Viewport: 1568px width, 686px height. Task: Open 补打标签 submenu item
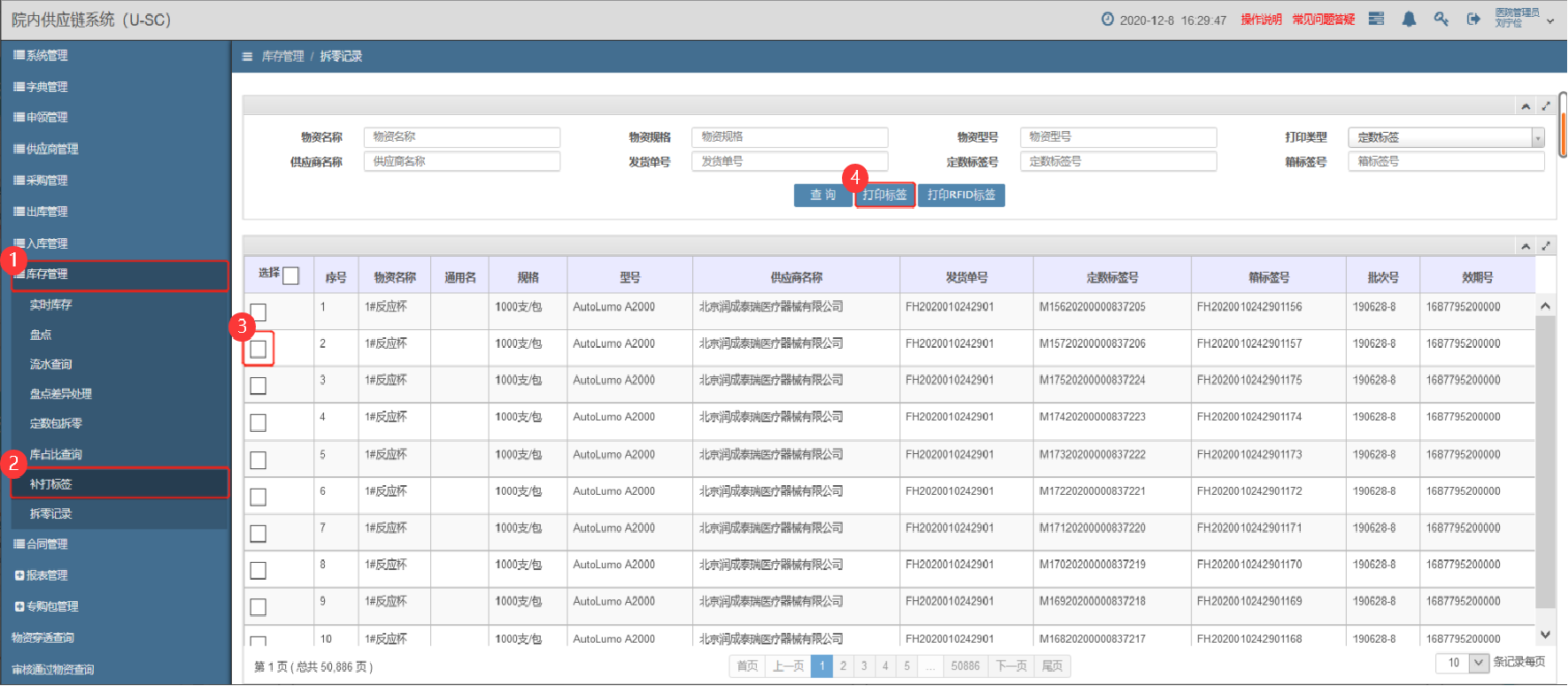120,483
